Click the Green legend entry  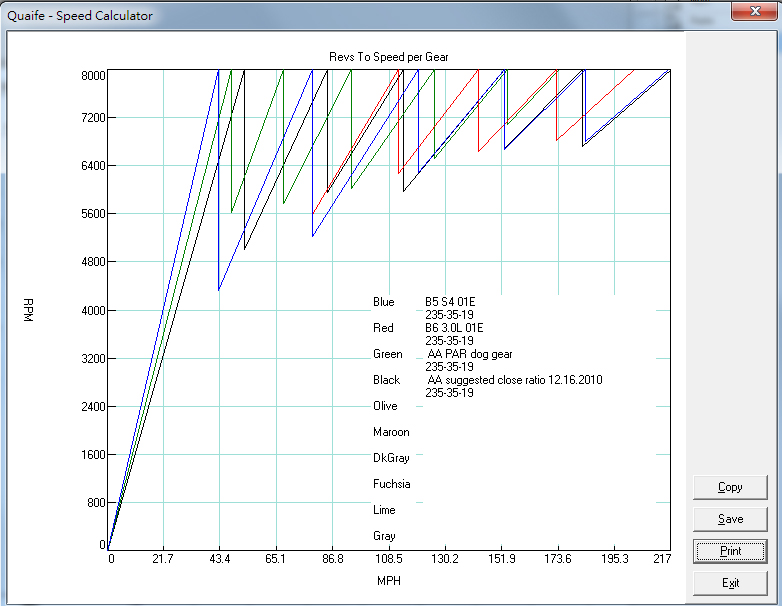point(387,354)
